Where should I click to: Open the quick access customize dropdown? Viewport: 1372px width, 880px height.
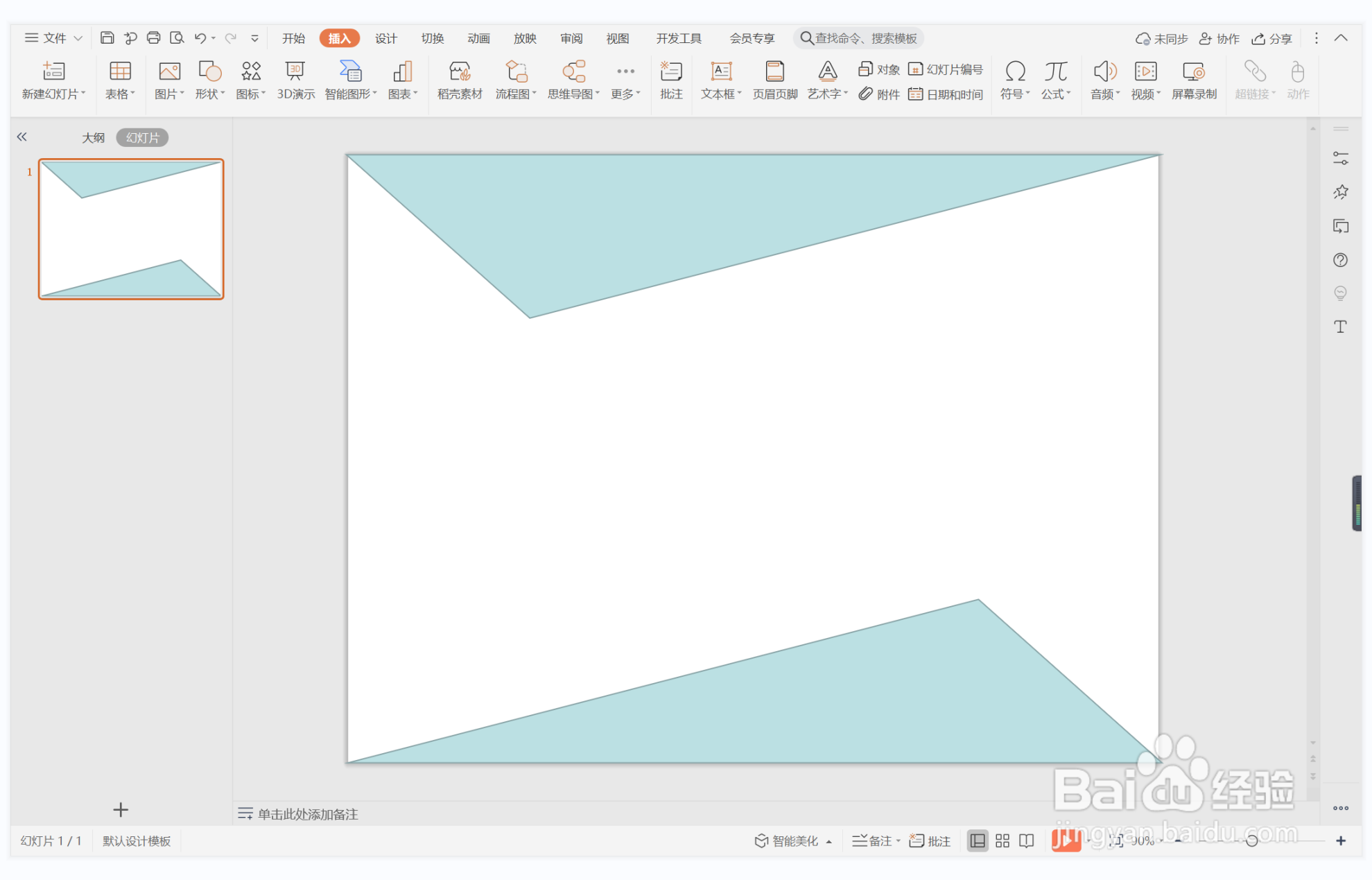255,38
